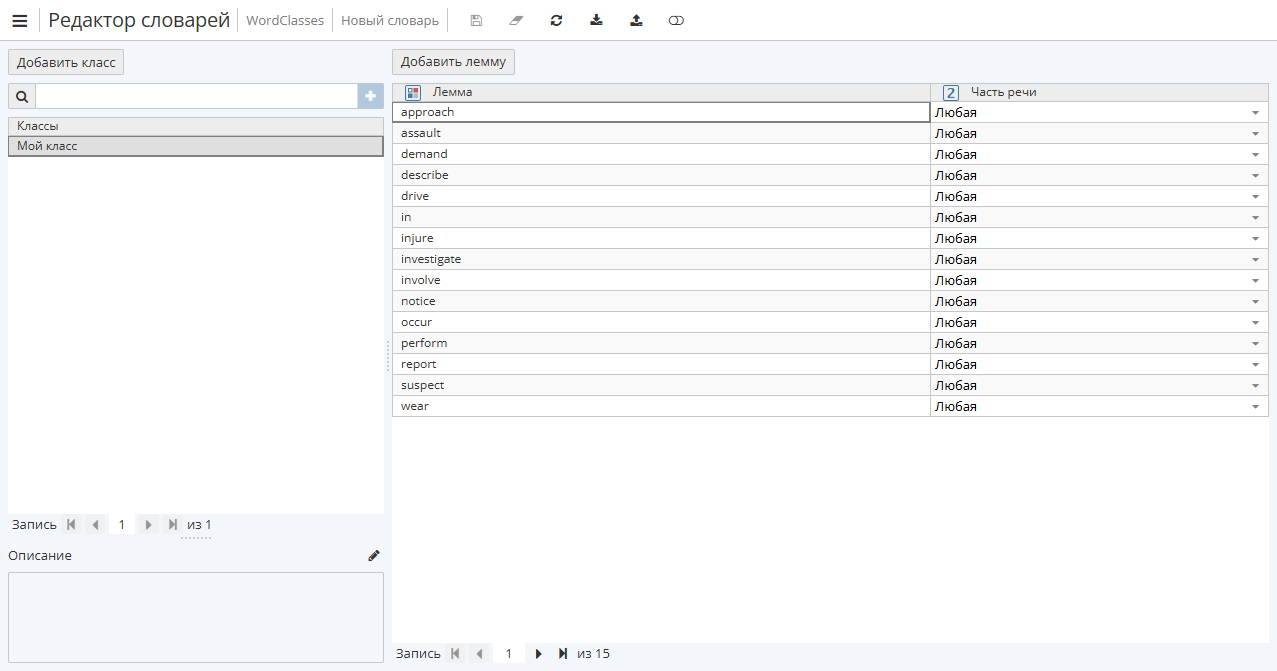Image resolution: width=1277 pixels, height=671 pixels.
Task: Select the lemma cell perform
Action: pos(661,343)
